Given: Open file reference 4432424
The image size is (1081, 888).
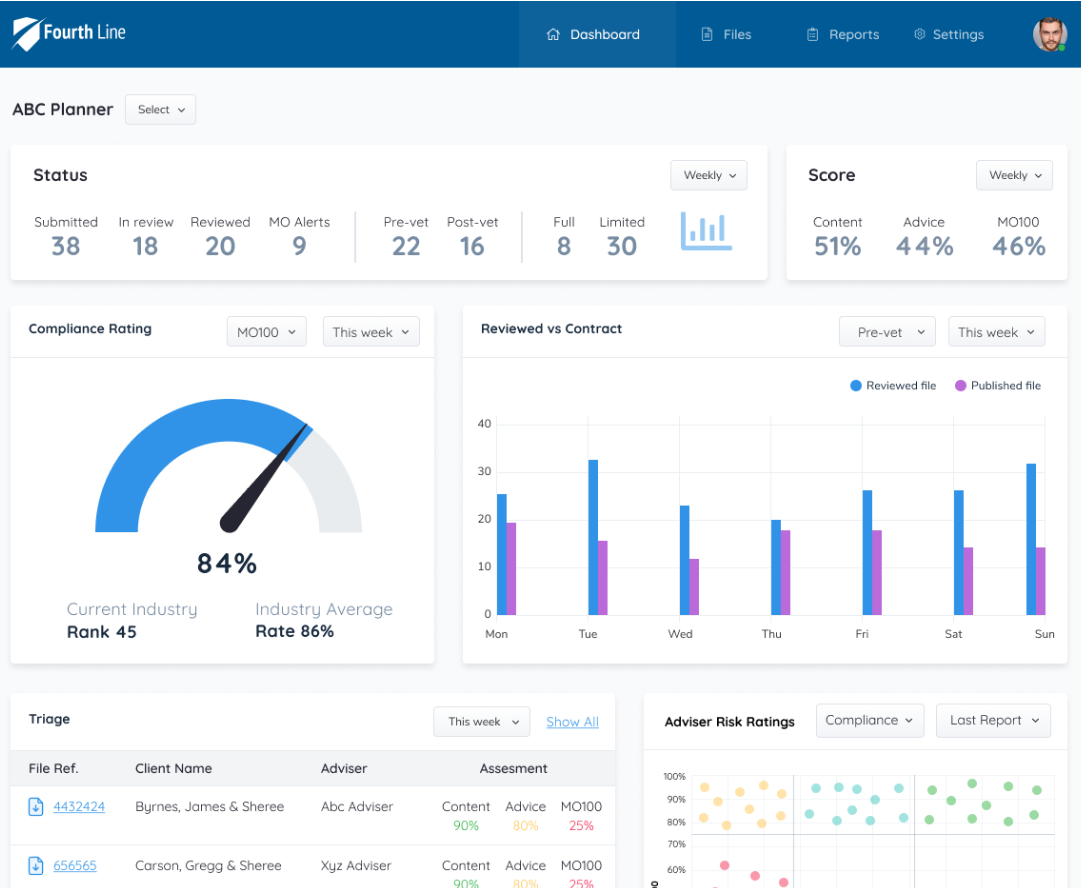Looking at the screenshot, I should 79,807.
